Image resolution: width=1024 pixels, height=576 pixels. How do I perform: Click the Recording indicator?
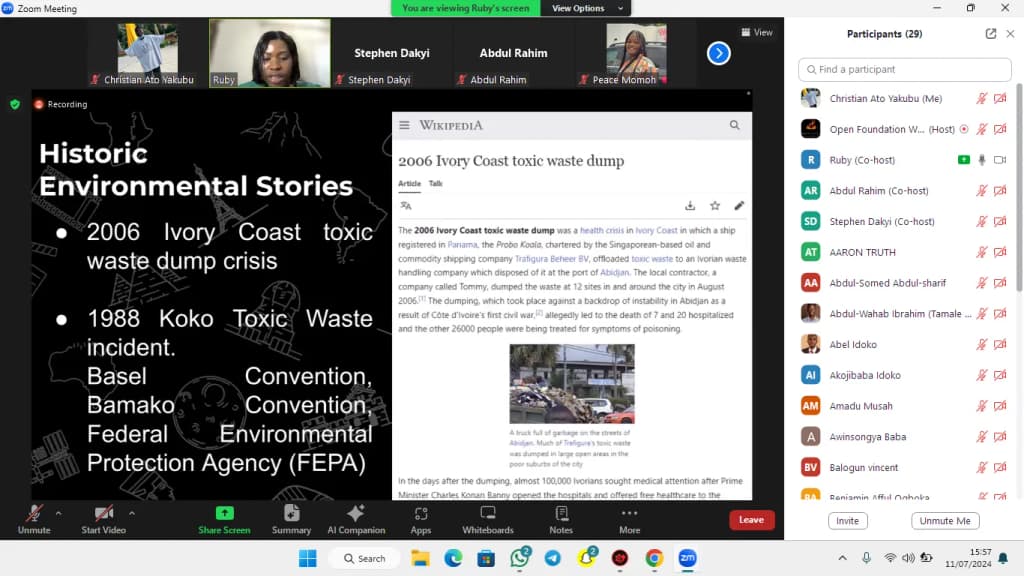click(x=61, y=104)
